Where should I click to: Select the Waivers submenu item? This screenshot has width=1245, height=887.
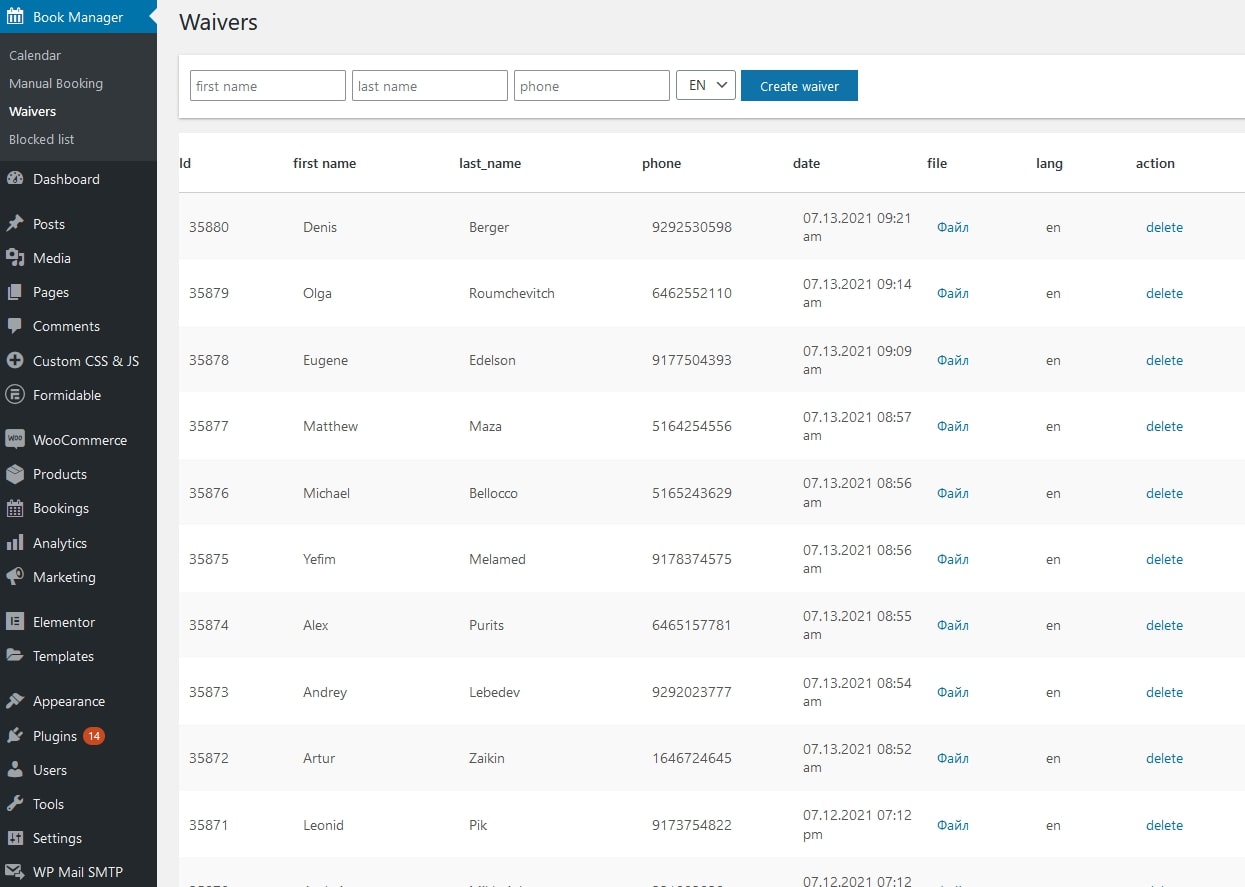coord(33,111)
